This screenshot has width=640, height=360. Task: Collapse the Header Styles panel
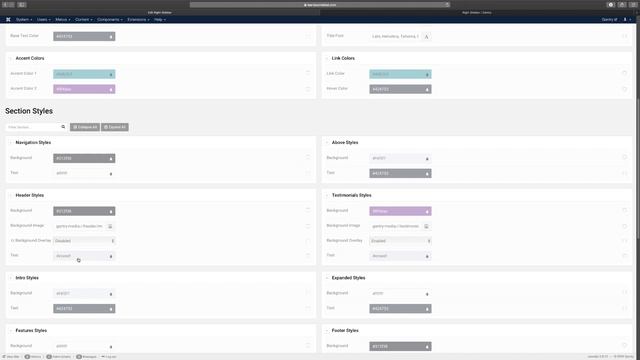(x=11, y=195)
